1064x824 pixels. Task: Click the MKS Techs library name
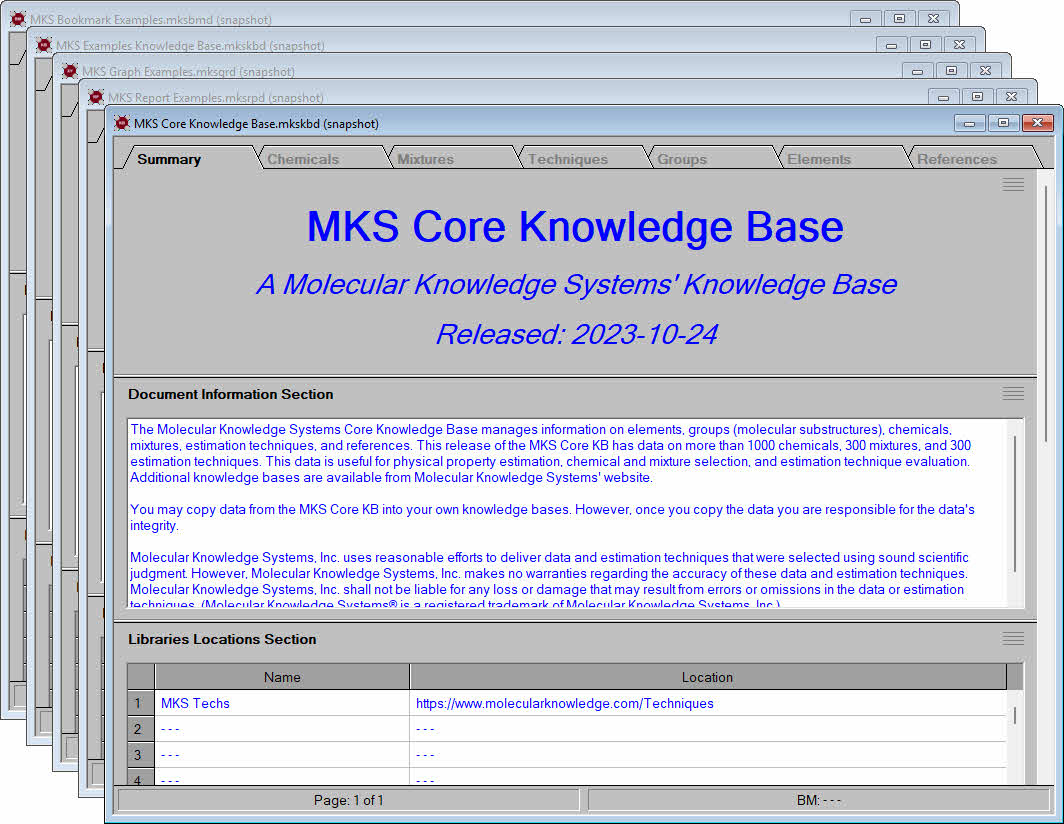click(195, 703)
